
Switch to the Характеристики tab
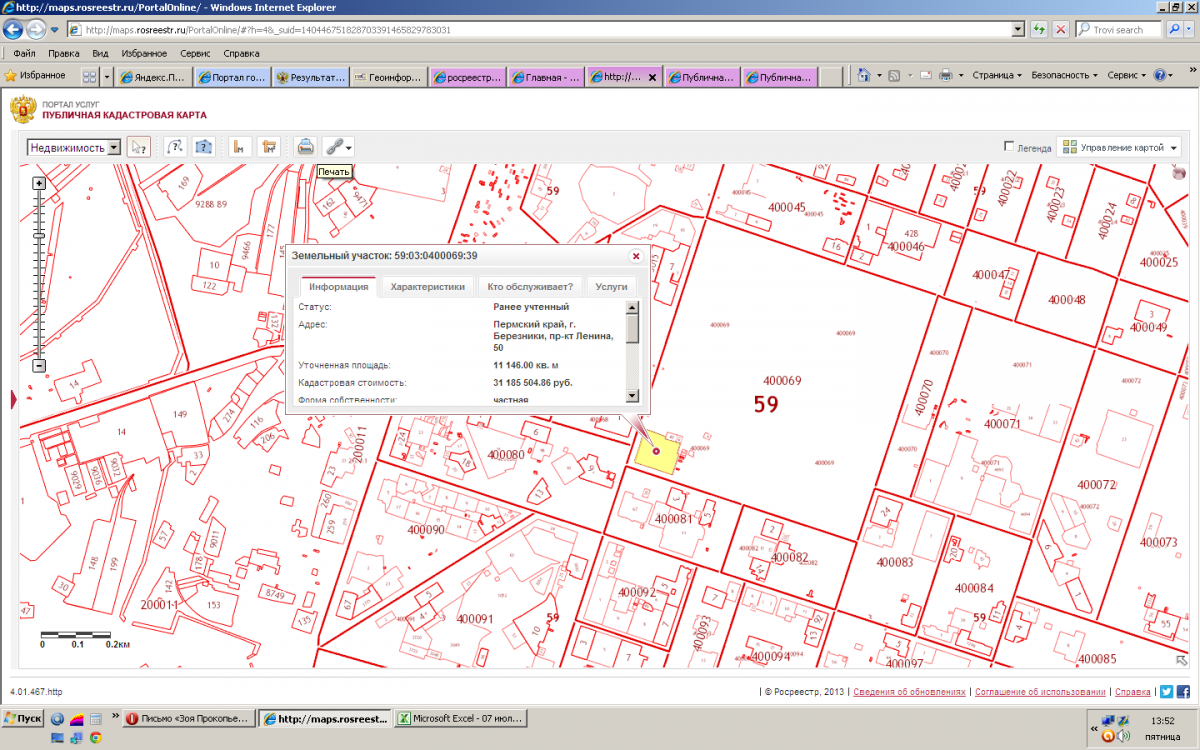[427, 287]
